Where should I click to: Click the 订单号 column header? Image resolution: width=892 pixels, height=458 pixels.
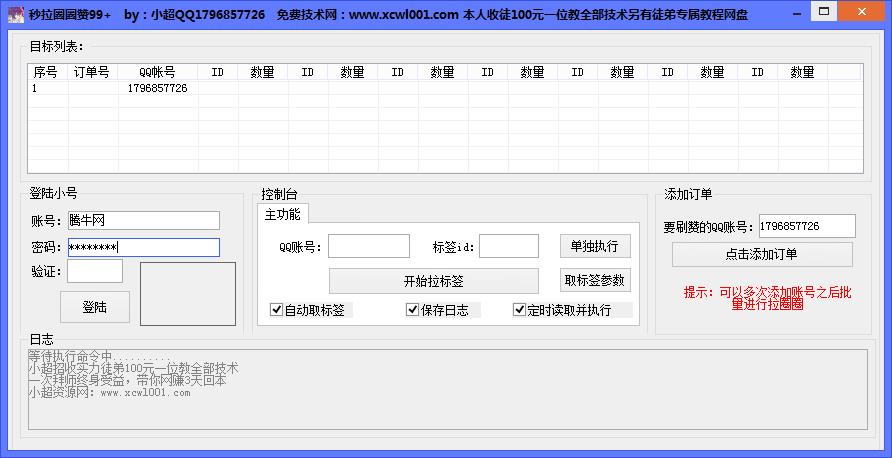(91, 72)
